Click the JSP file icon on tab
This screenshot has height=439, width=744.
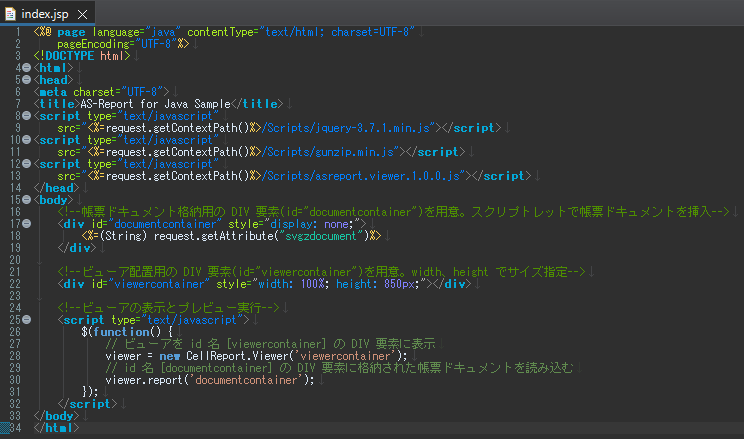(10, 14)
